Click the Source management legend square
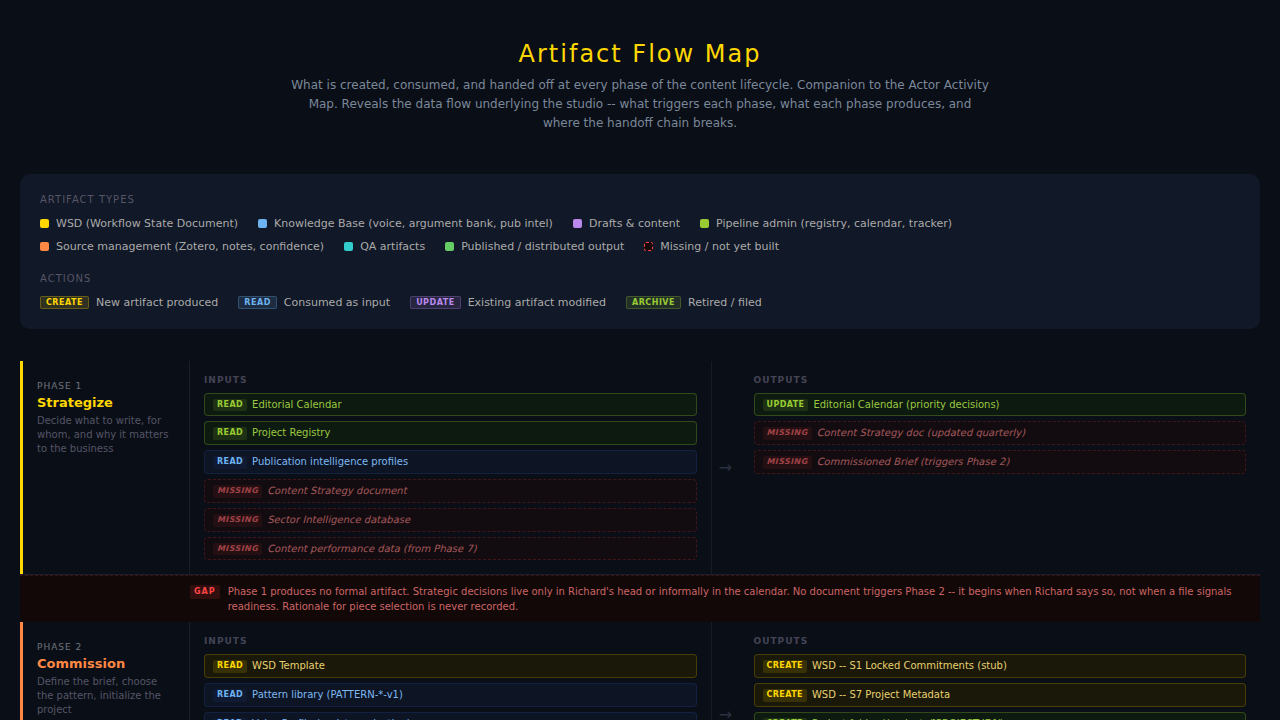This screenshot has width=1280, height=720. point(44,246)
